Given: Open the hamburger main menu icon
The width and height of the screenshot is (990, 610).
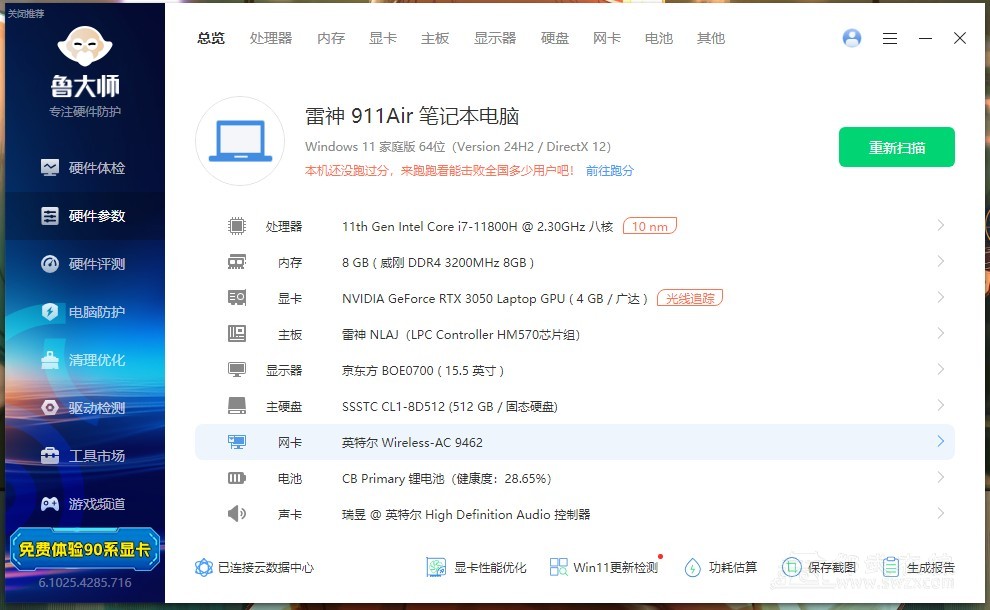Looking at the screenshot, I should (890, 38).
